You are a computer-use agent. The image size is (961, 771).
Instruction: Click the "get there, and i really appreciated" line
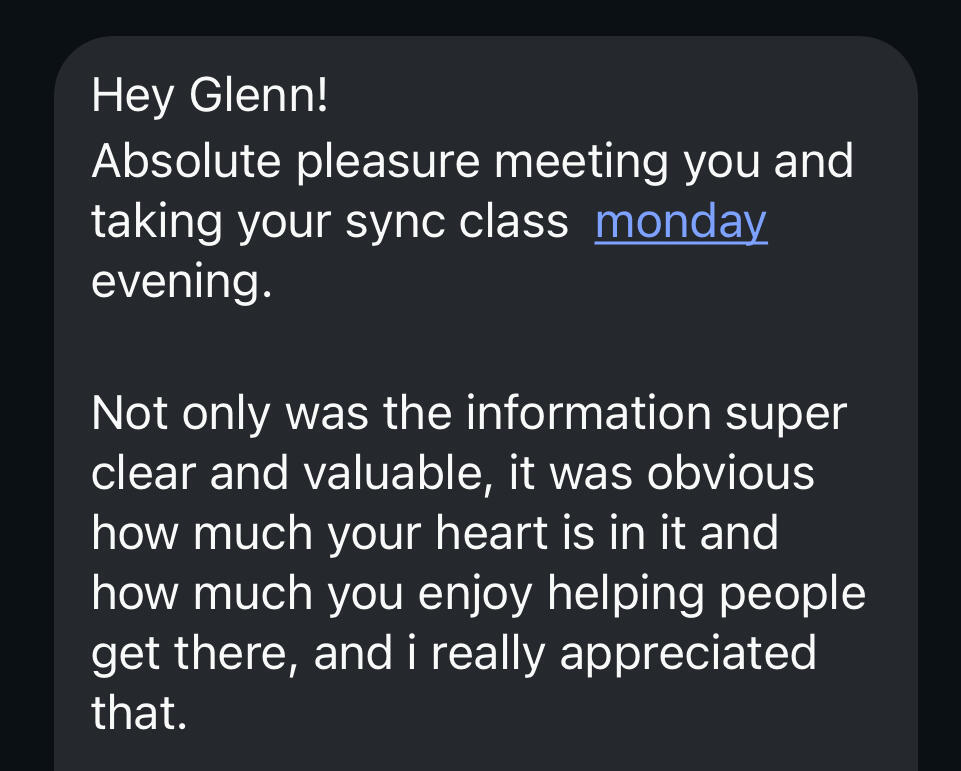tap(453, 654)
